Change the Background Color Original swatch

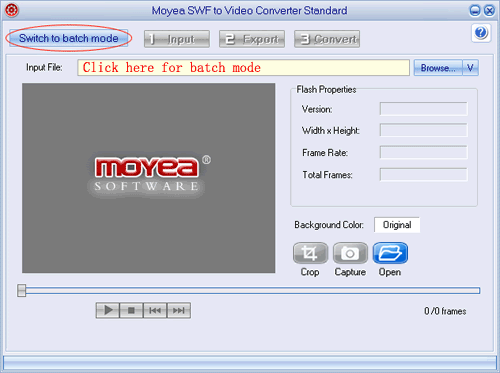coord(397,225)
